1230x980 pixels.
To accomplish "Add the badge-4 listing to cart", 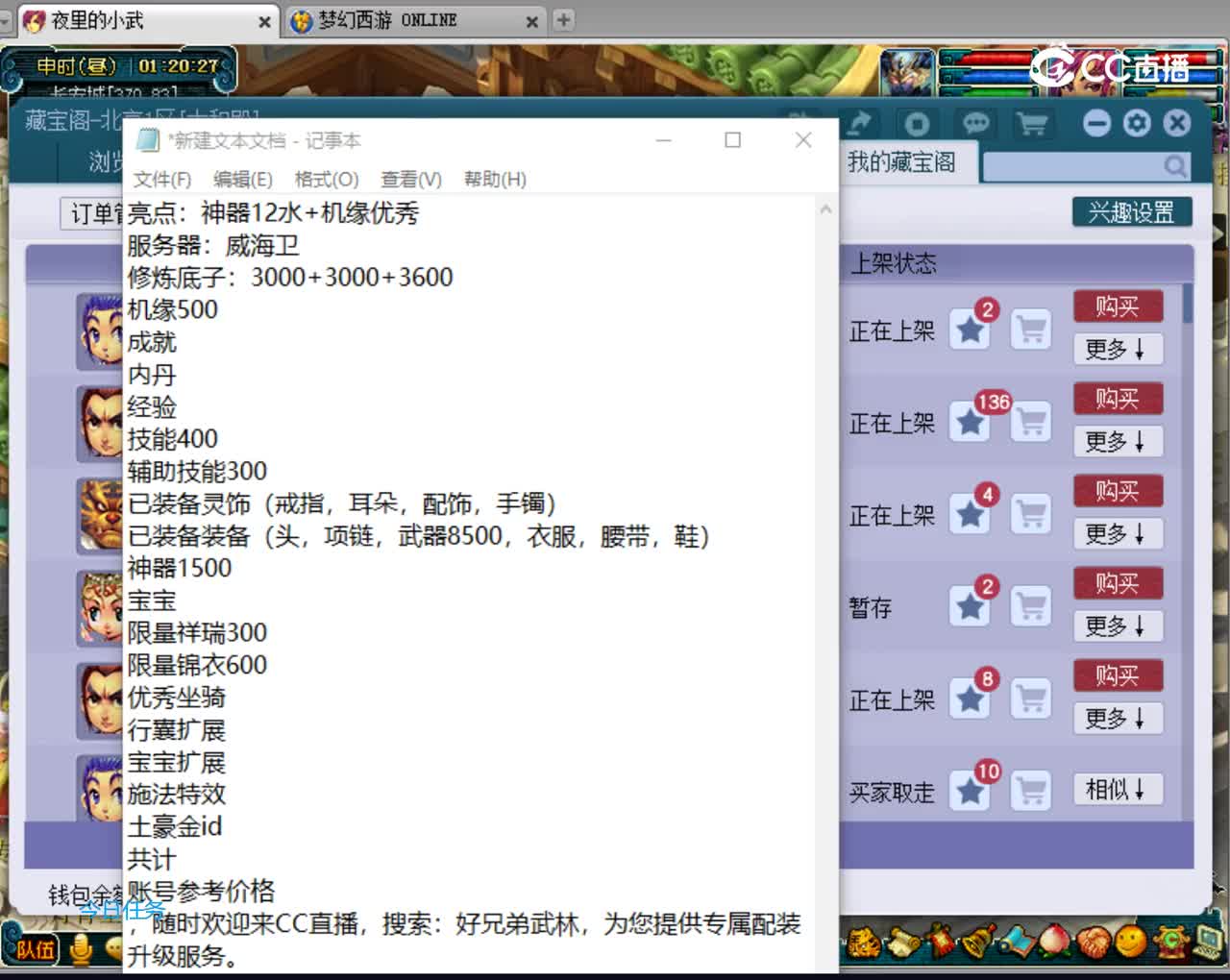I will [x=1031, y=514].
